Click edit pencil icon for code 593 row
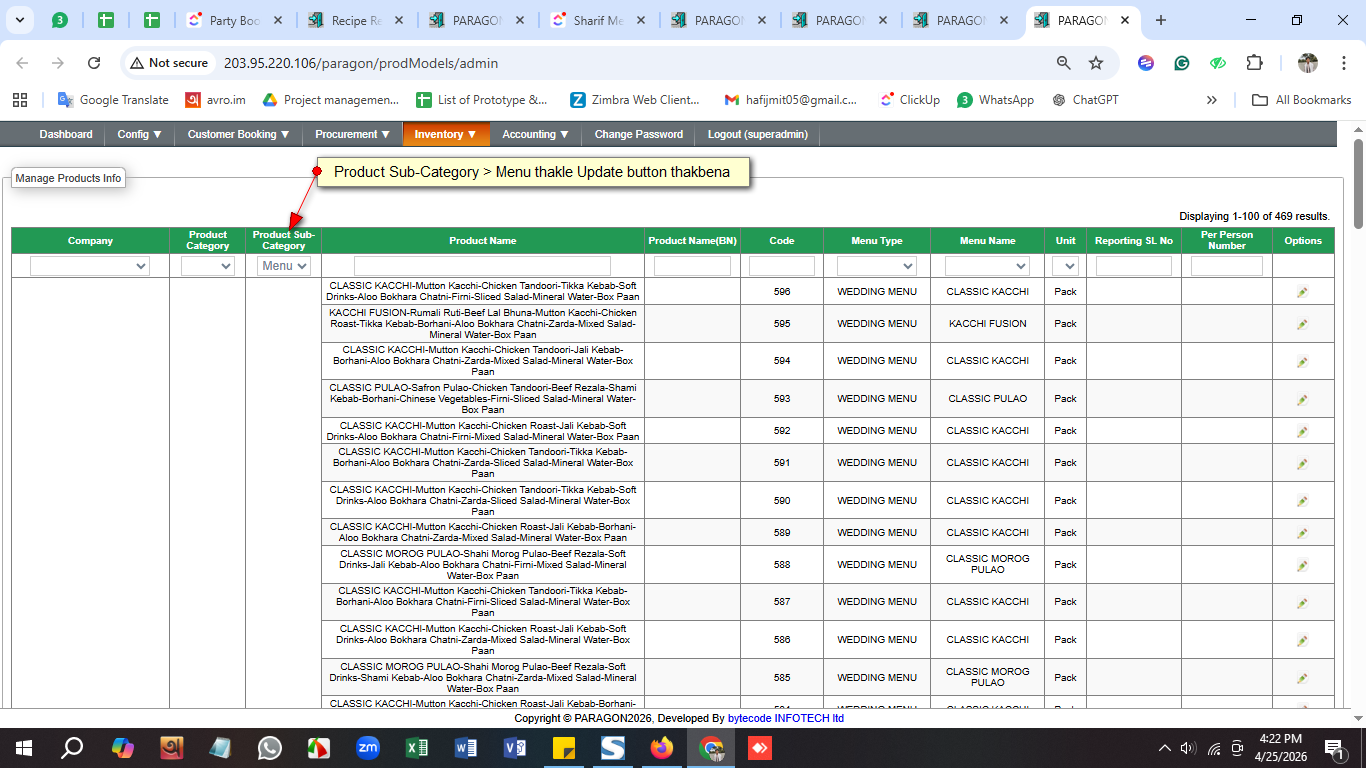Screen dimensions: 1366x768 (x=1302, y=399)
